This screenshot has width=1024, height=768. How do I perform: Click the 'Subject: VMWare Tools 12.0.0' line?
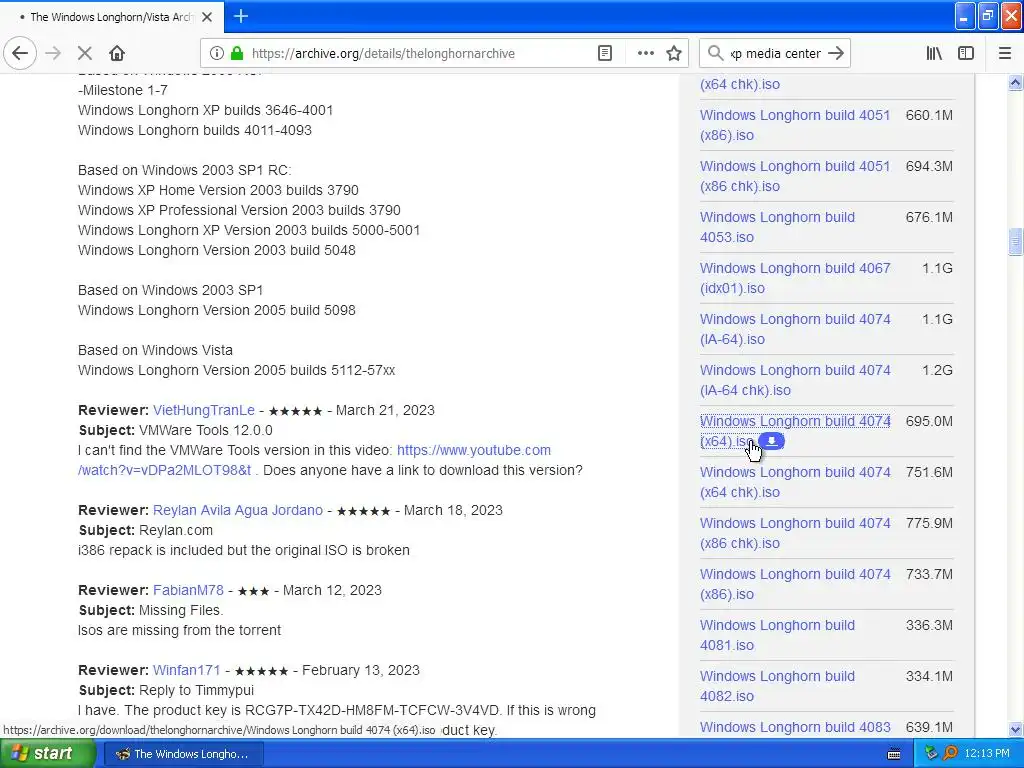pyautogui.click(x=176, y=430)
